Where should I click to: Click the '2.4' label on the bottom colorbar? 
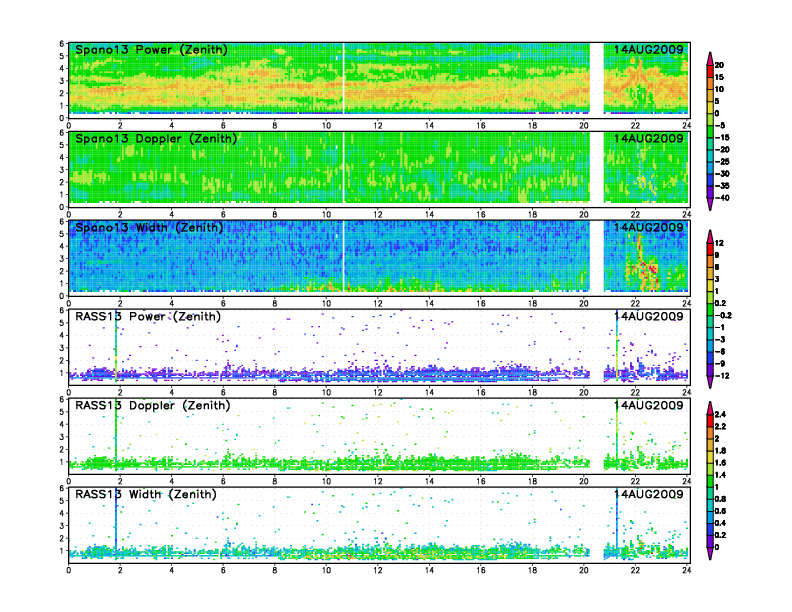click(x=720, y=414)
